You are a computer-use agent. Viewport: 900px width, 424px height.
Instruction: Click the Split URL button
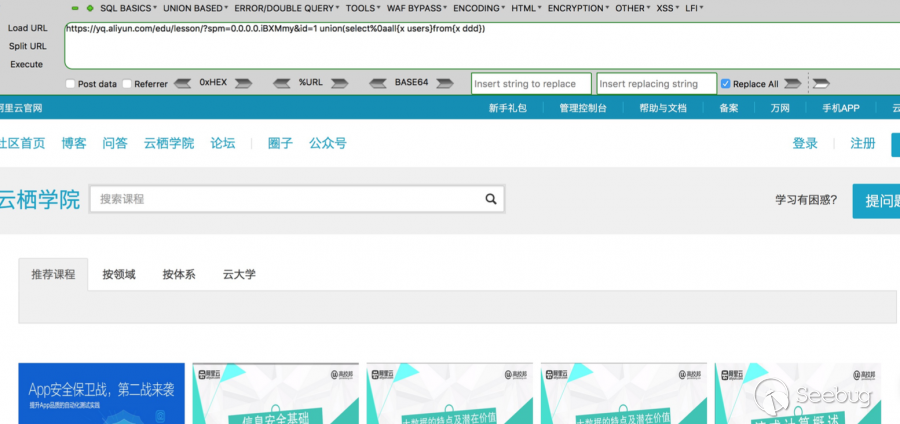[x=28, y=46]
